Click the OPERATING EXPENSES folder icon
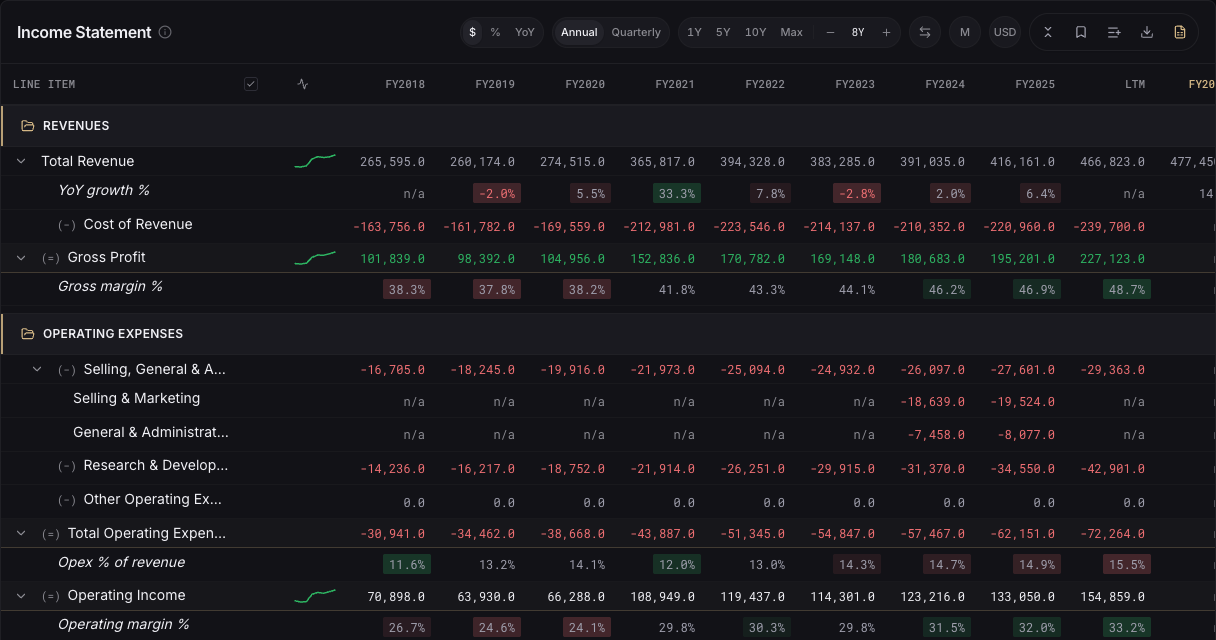Image resolution: width=1216 pixels, height=640 pixels. coord(28,334)
